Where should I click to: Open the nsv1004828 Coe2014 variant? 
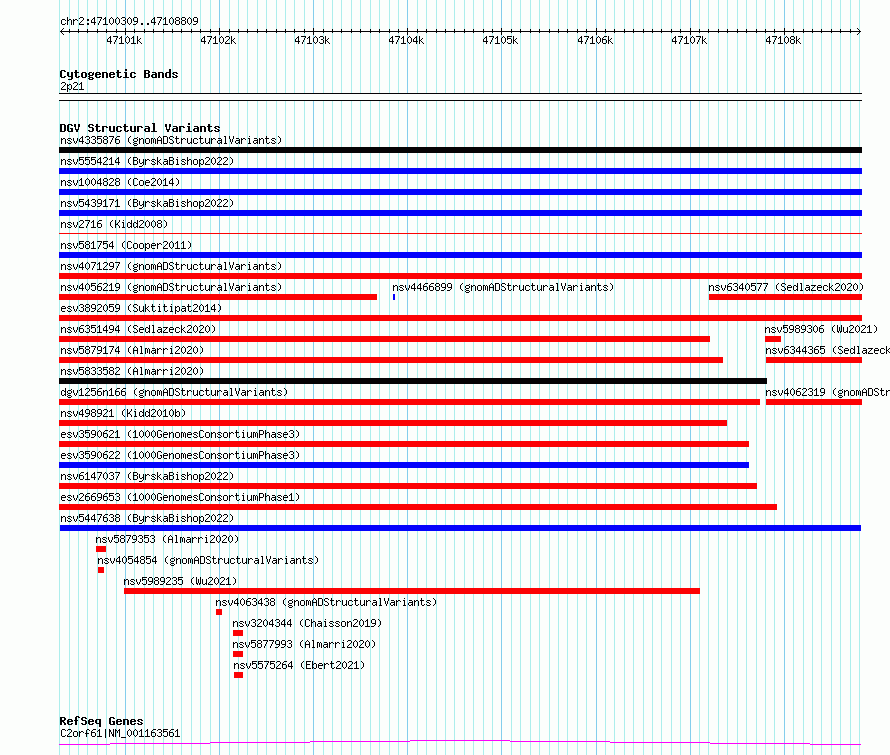coord(120,182)
